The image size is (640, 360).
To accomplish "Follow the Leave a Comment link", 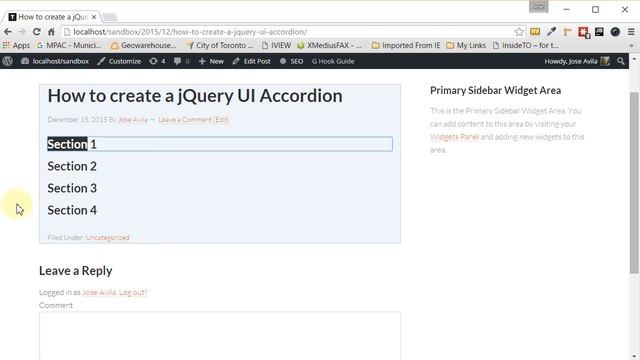I will tap(185, 120).
